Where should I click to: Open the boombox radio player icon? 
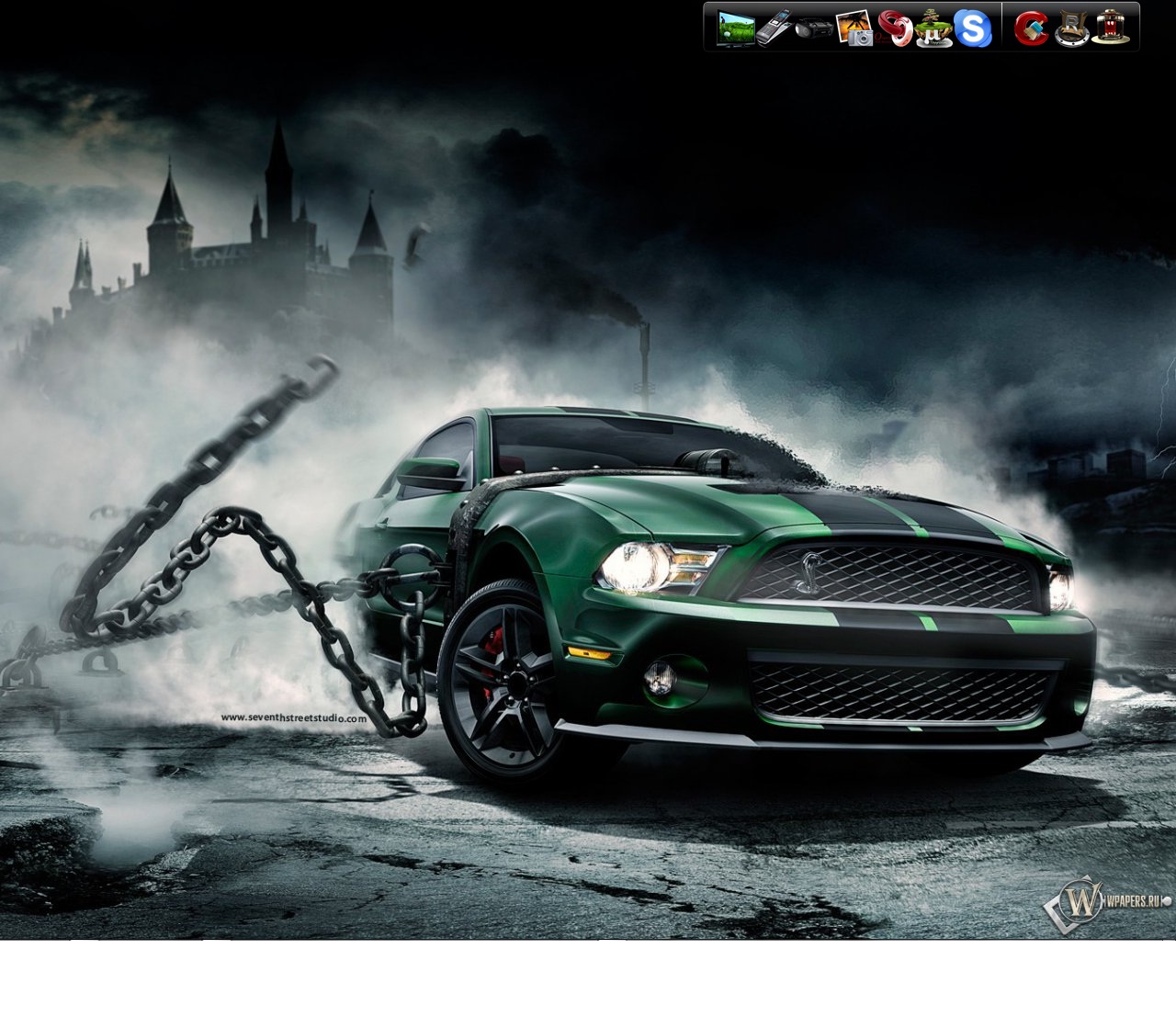(x=814, y=28)
